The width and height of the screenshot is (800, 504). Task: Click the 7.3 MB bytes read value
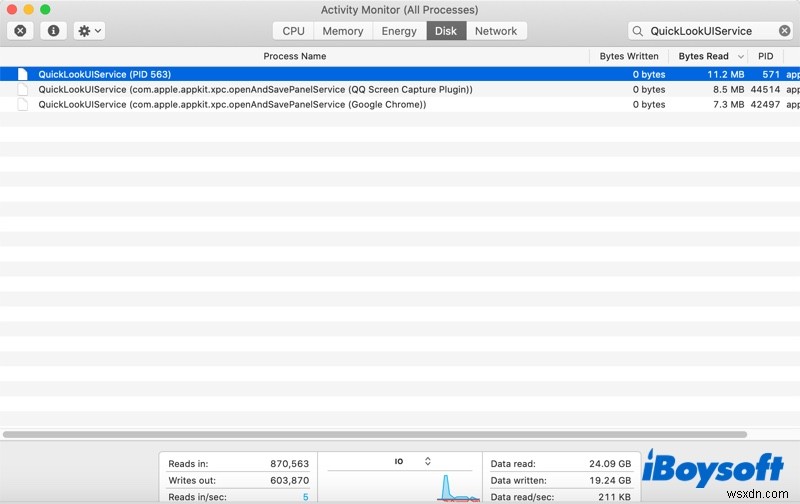[x=729, y=104]
